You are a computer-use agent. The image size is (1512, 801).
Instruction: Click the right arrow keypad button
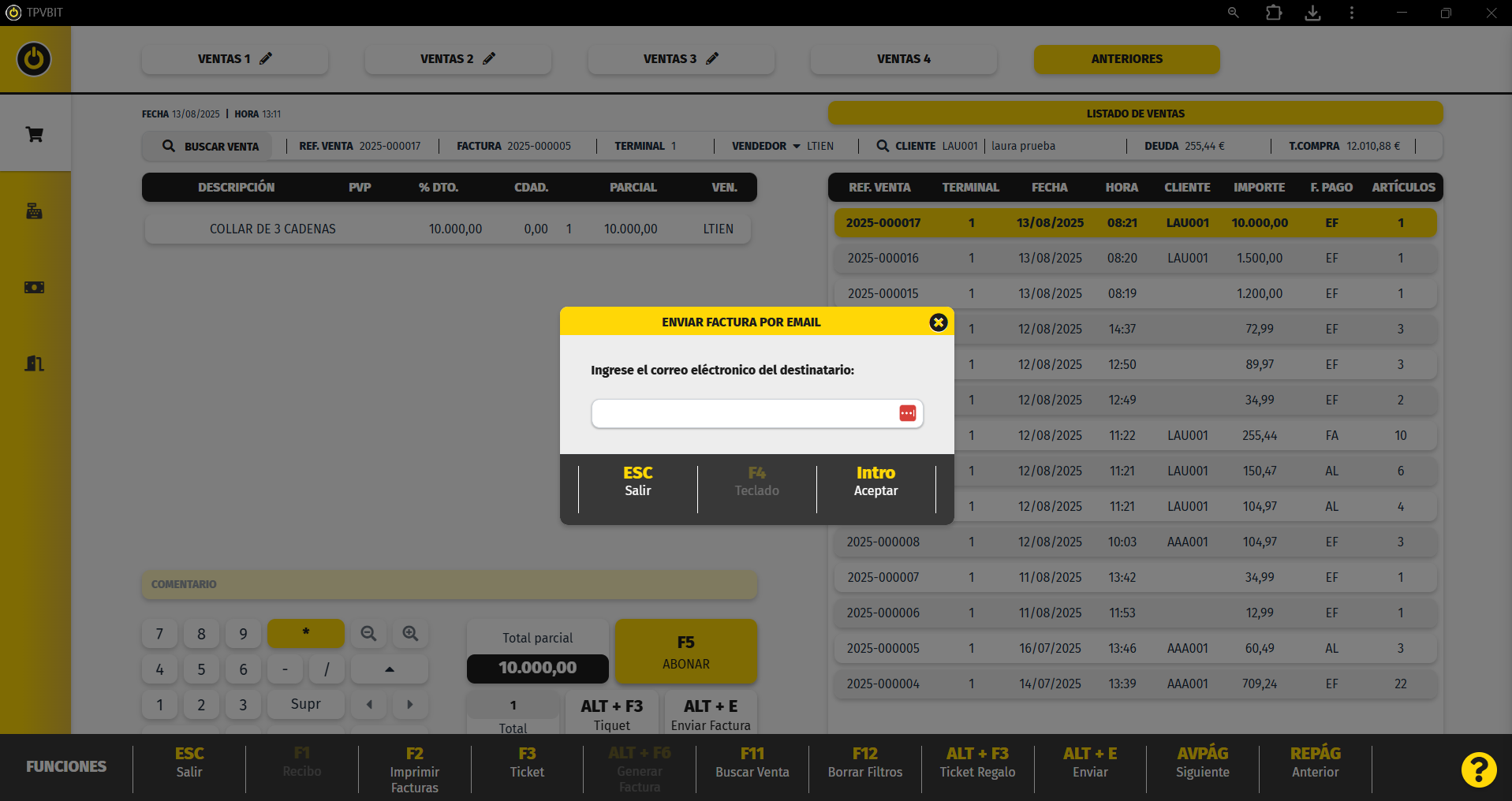coord(410,705)
